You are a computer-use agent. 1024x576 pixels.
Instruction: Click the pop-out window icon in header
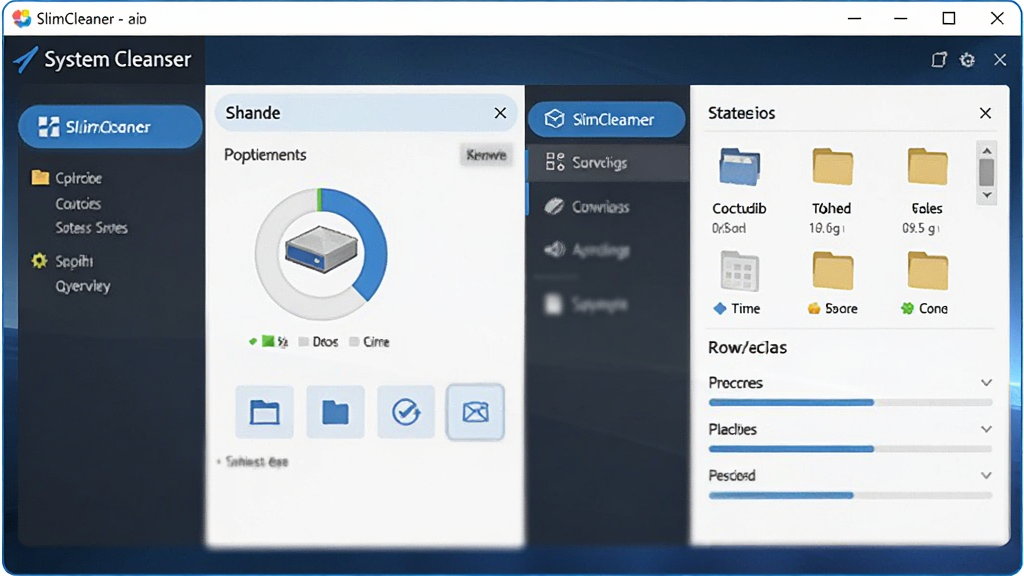[938, 59]
